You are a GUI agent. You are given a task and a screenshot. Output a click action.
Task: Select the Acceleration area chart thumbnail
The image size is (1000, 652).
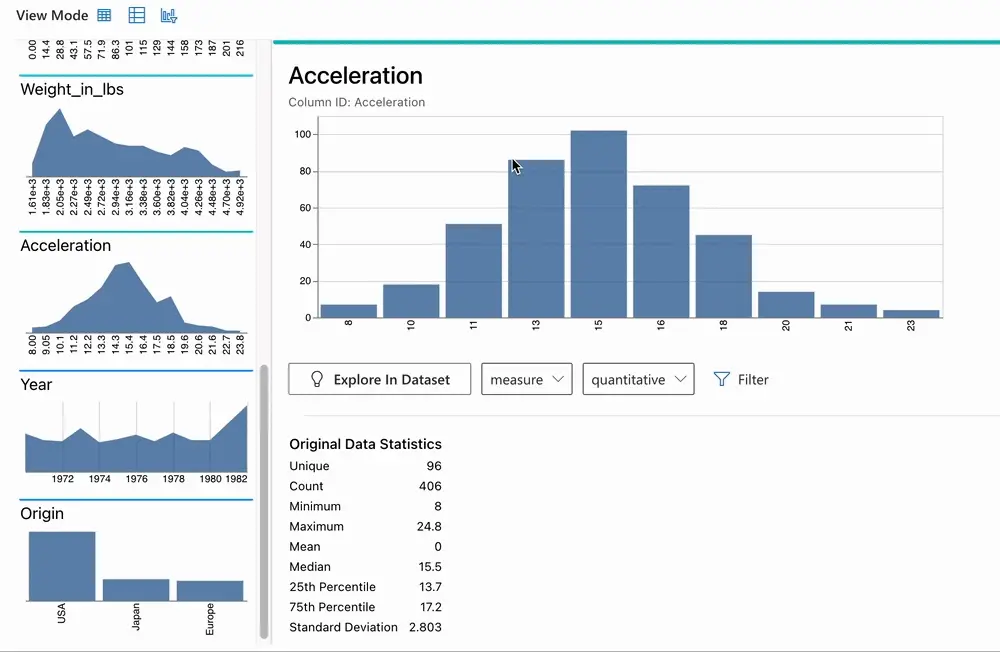tap(136, 297)
